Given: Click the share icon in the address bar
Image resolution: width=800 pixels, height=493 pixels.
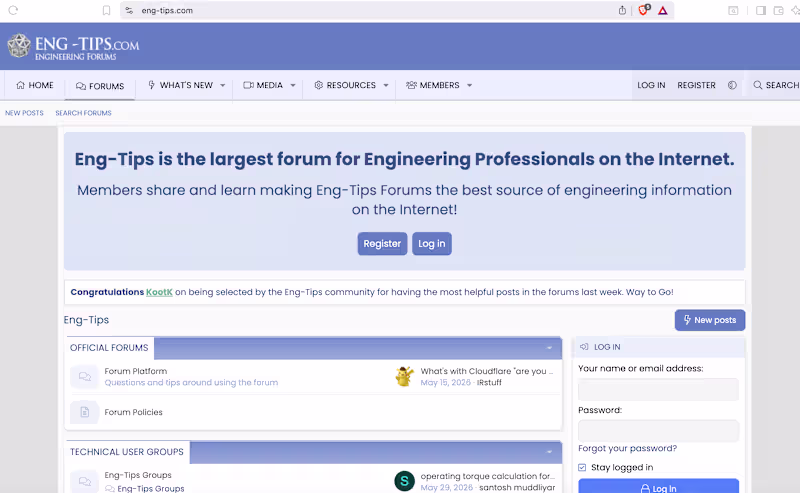Looking at the screenshot, I should 622,10.
